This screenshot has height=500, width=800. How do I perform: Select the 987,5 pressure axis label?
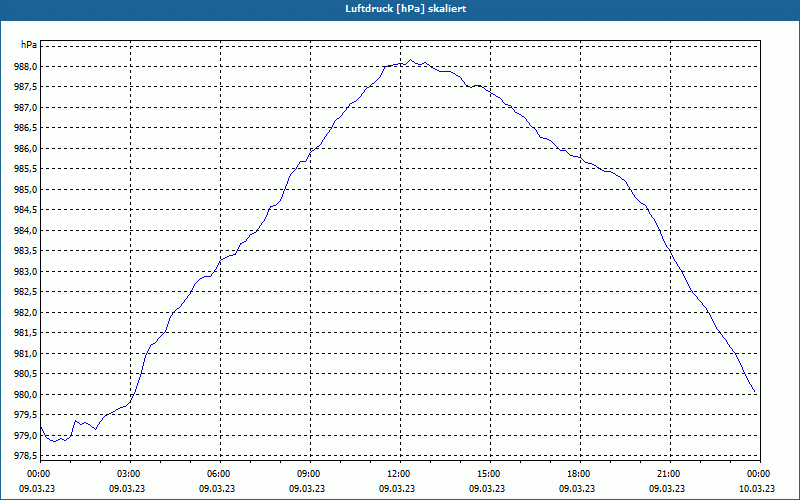(x=26, y=87)
